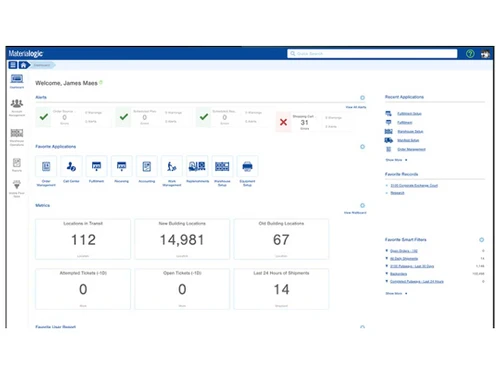This screenshot has height=375, width=500.
Task: Click the Order Source alert green checkmark
Action: point(44,117)
